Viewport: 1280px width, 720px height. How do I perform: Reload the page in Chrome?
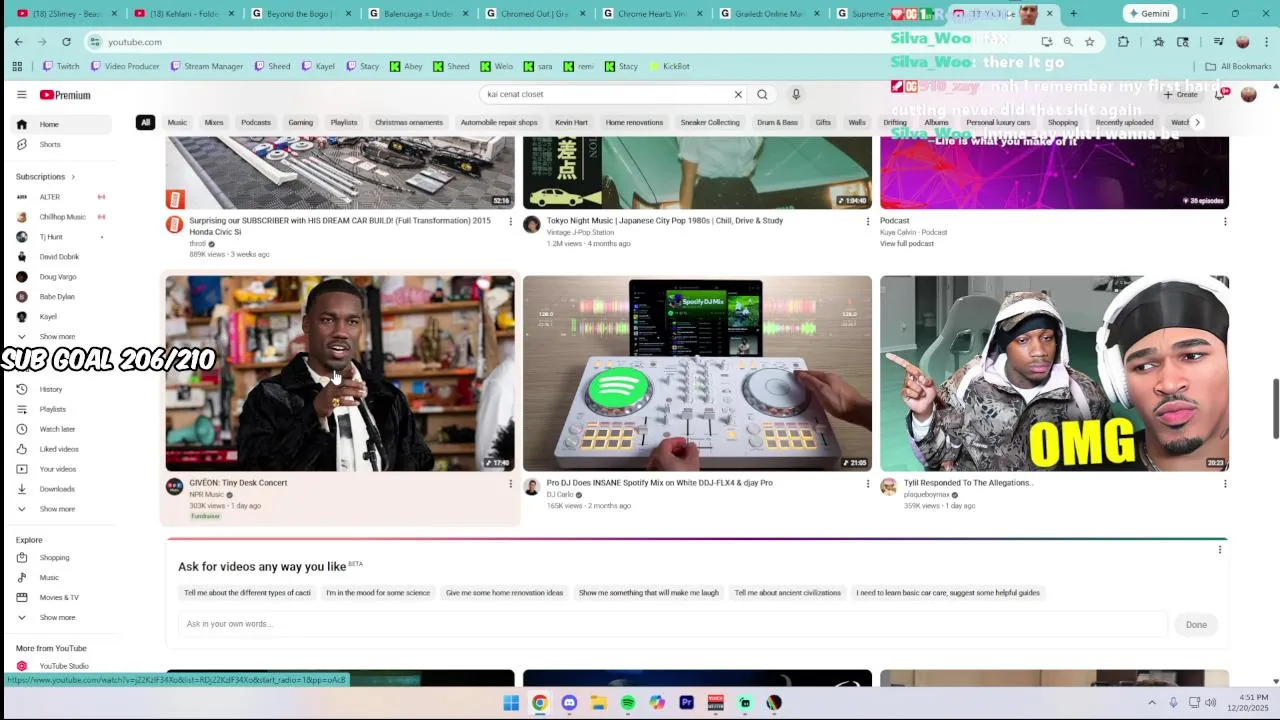66,42
